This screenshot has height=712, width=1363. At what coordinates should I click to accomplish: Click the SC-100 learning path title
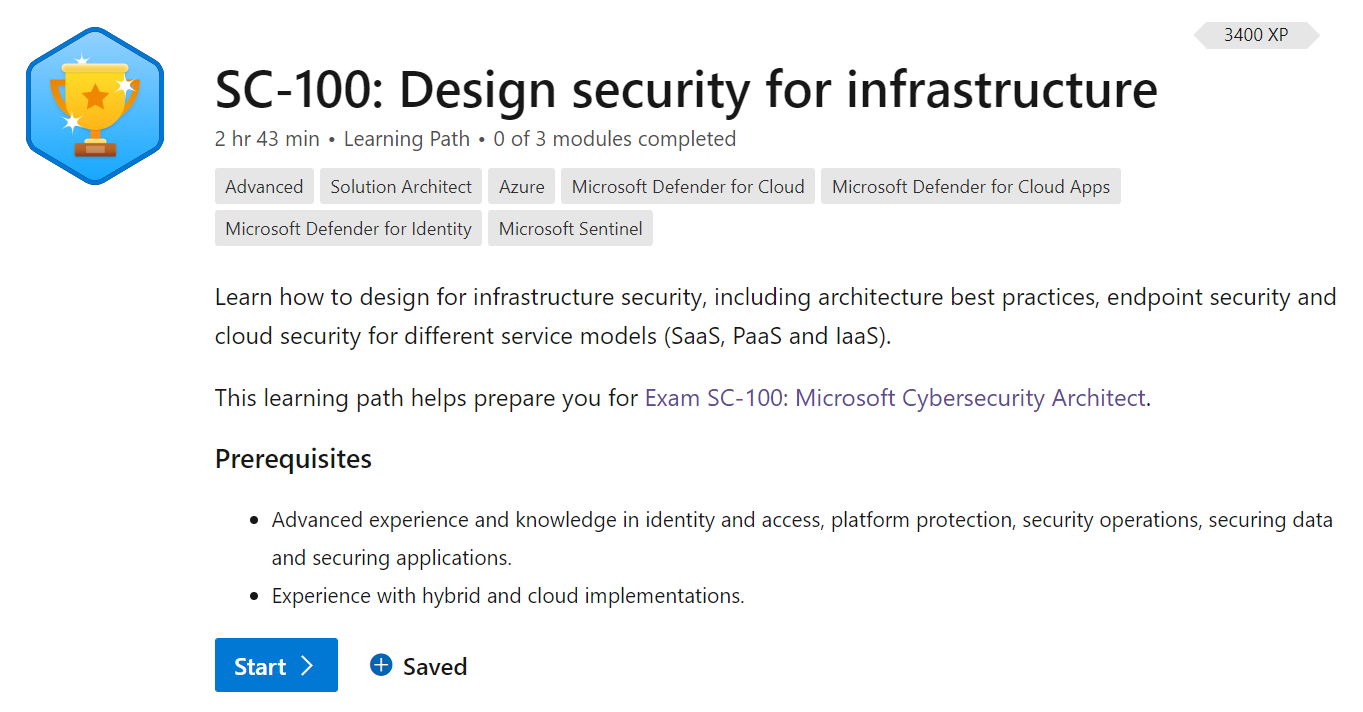click(686, 90)
